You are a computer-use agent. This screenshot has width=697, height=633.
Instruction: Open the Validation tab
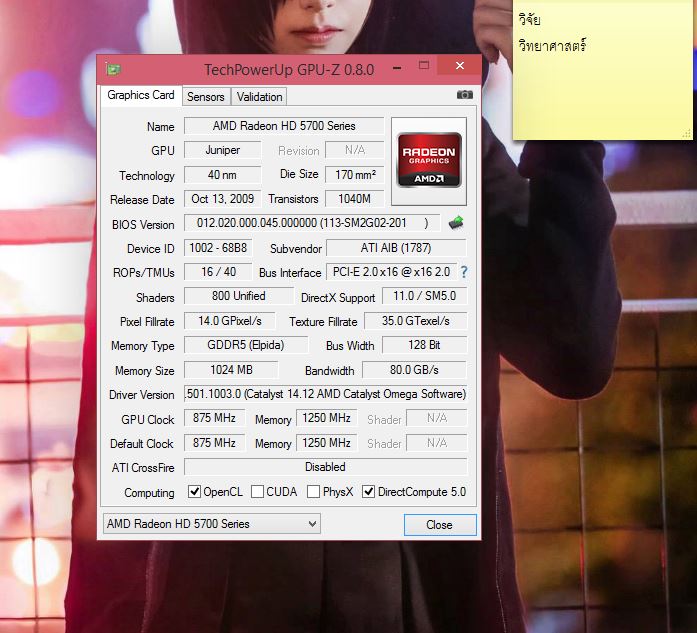[x=259, y=96]
